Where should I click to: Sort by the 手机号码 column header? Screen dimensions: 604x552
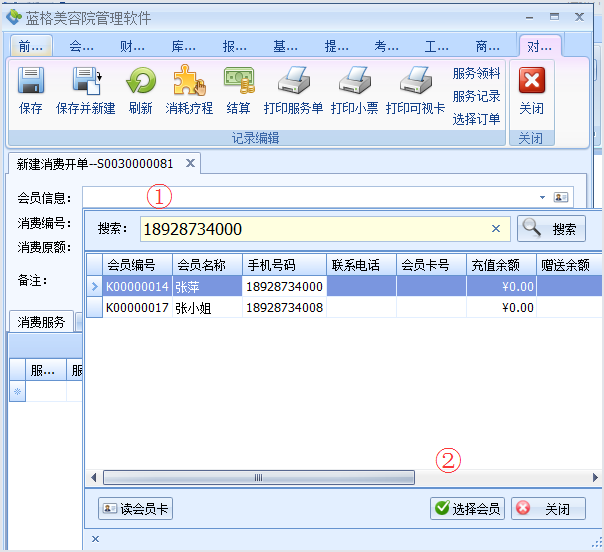pos(284,265)
